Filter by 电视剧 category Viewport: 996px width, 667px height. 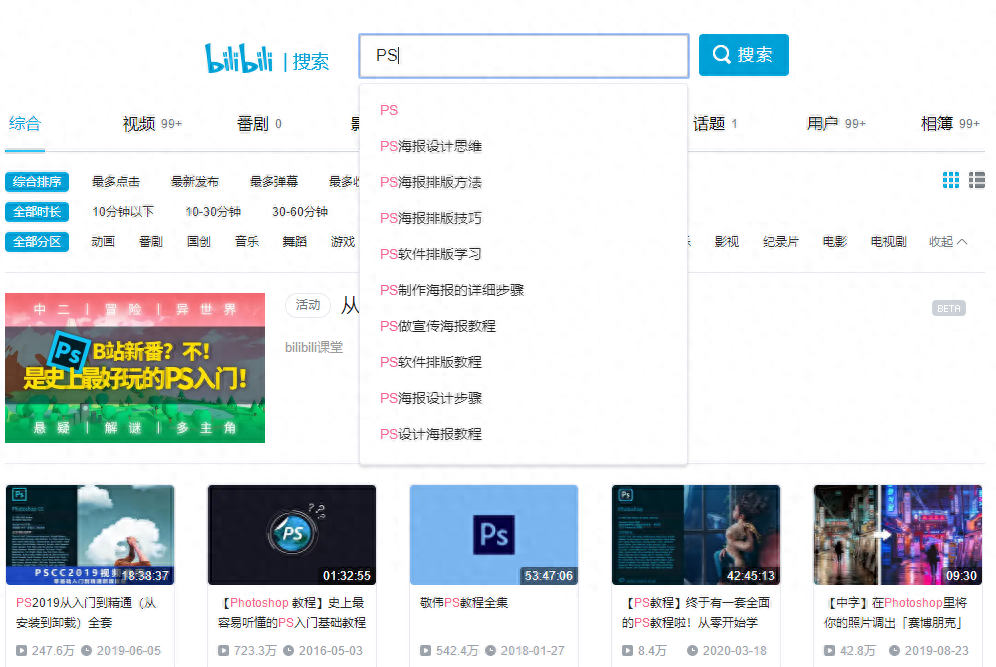tap(889, 241)
